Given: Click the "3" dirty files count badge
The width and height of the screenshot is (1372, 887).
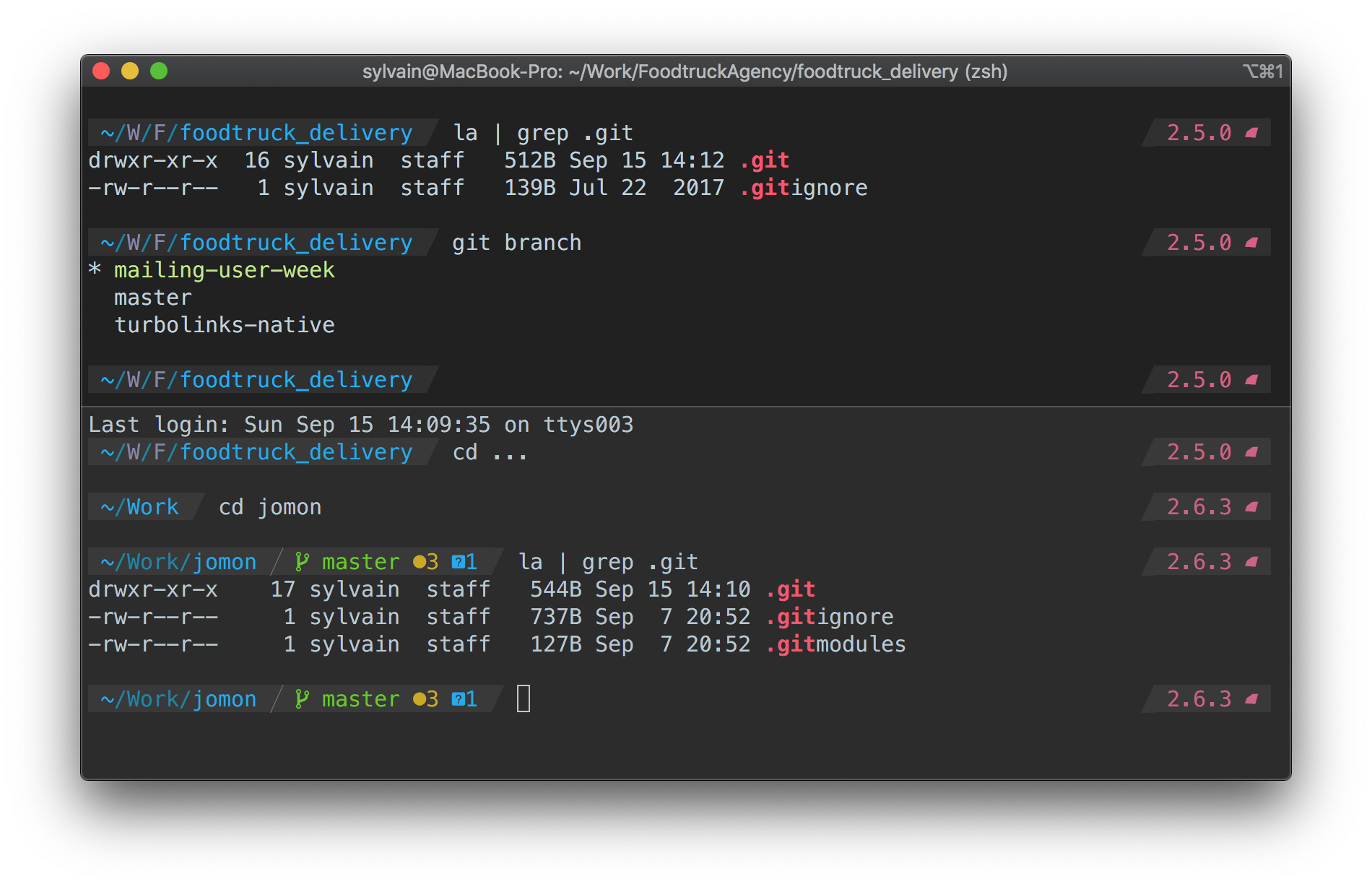Looking at the screenshot, I should click(x=434, y=561).
